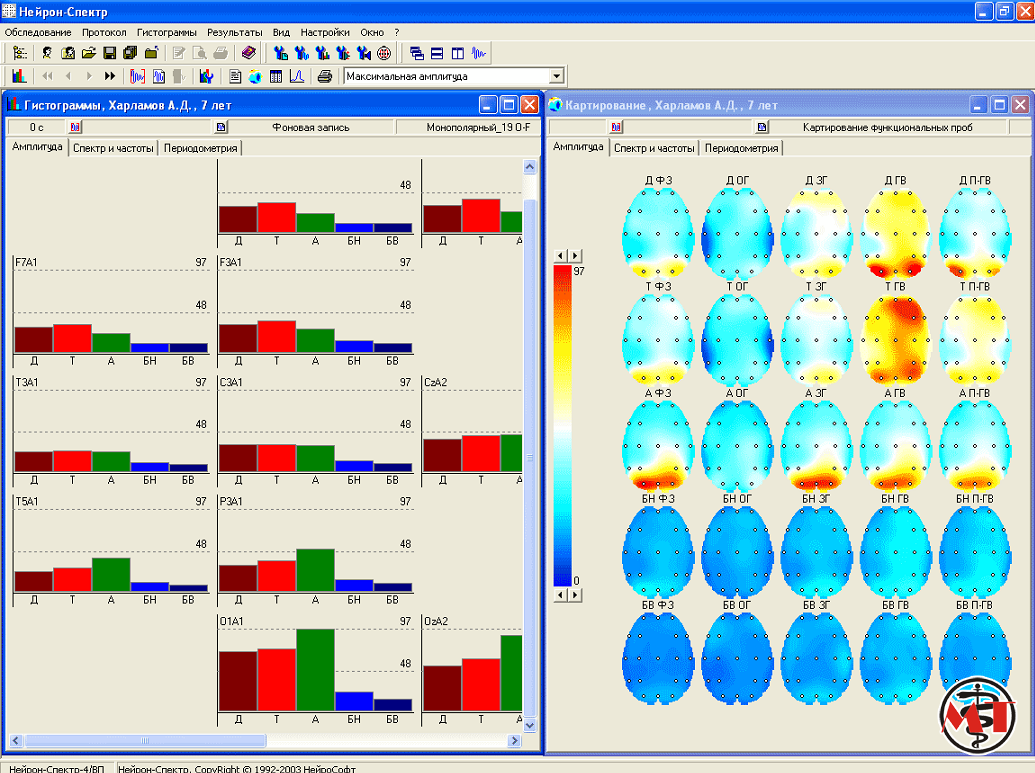Select Амплитуда tab in histograms window
1035x773 pixels.
click(x=38, y=147)
